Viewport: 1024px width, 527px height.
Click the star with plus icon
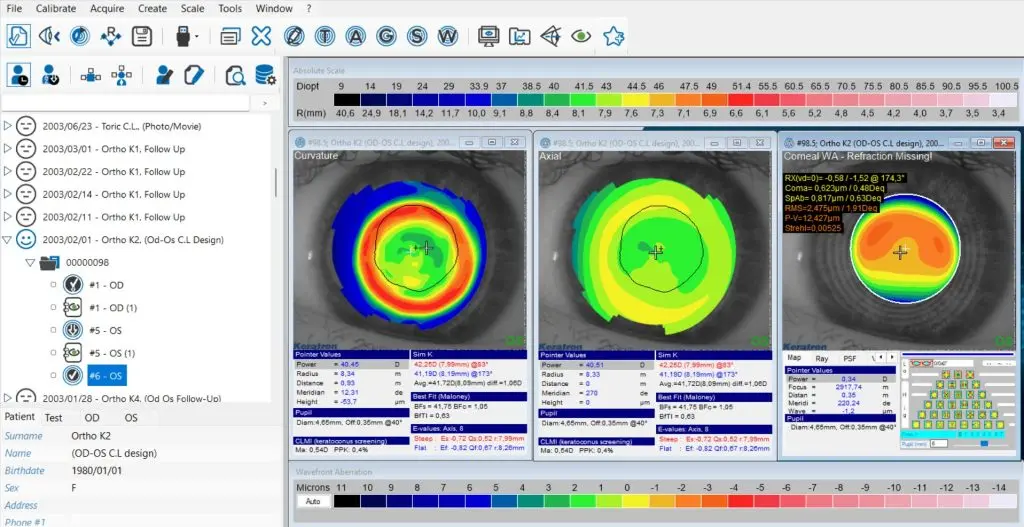point(613,36)
